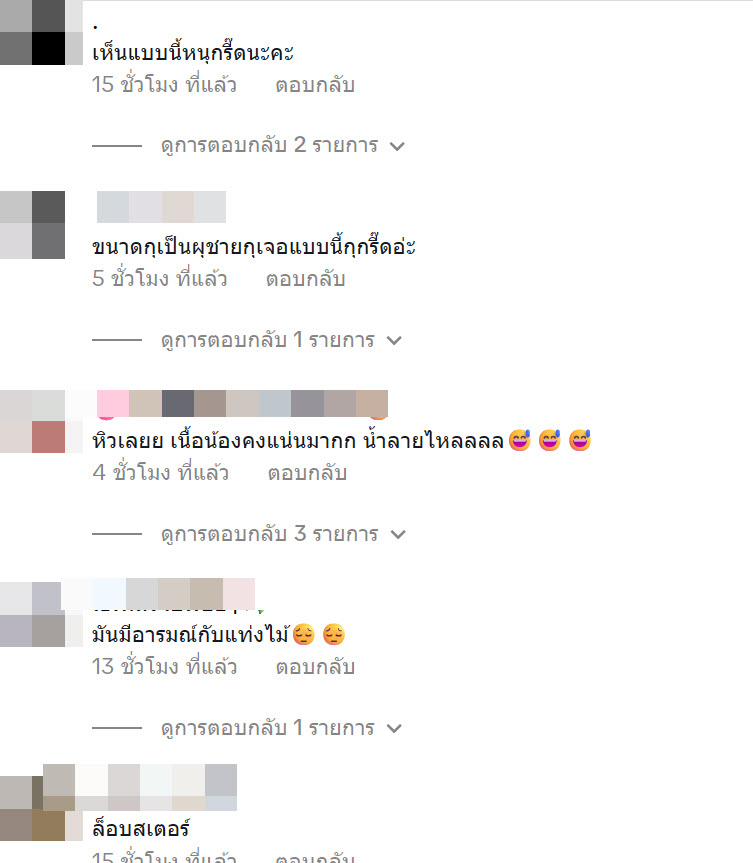Open avatar of หิวเลยย commenter

[x=32, y=422]
